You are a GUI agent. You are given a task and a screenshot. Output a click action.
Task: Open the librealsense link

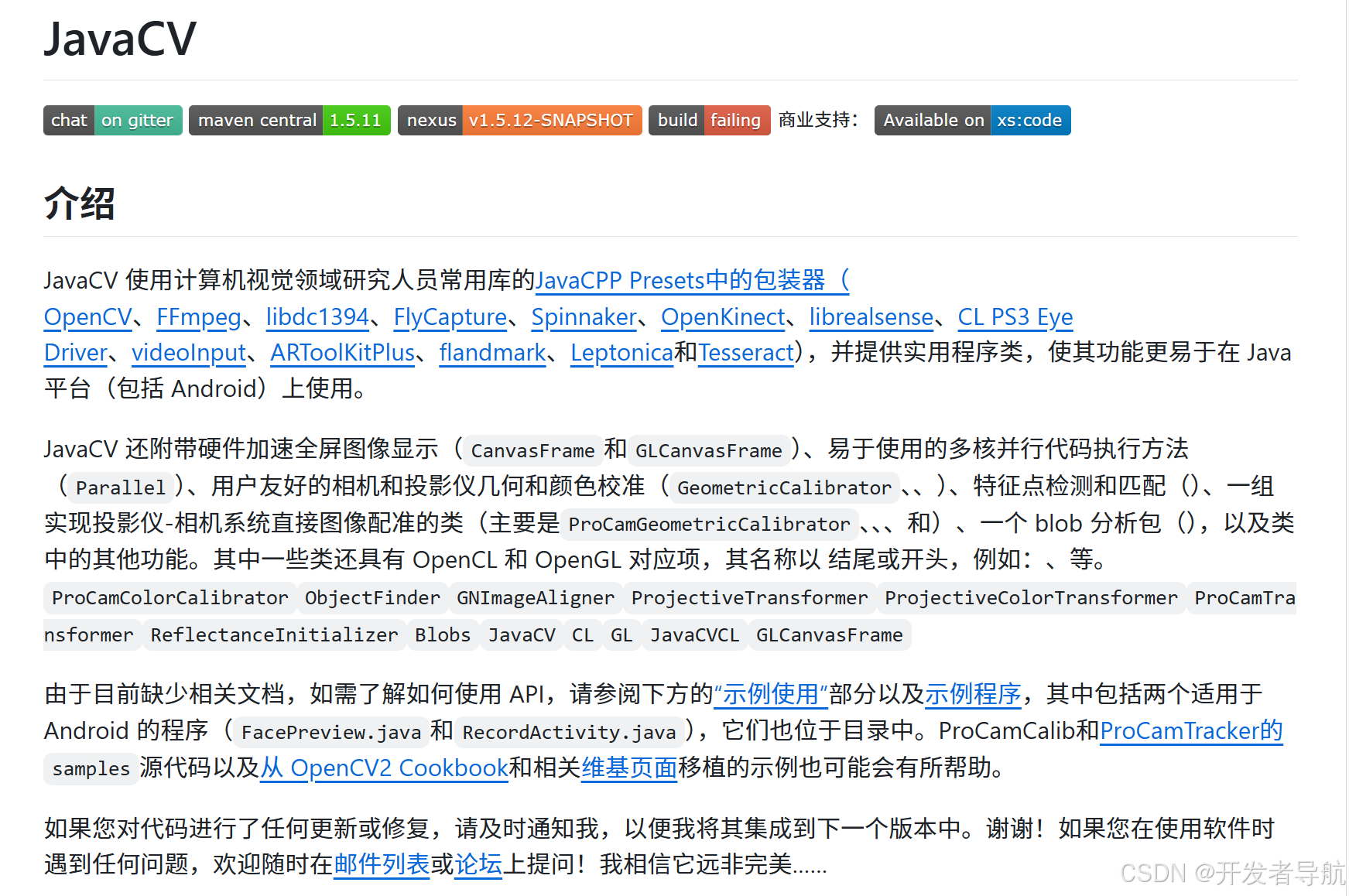870,316
